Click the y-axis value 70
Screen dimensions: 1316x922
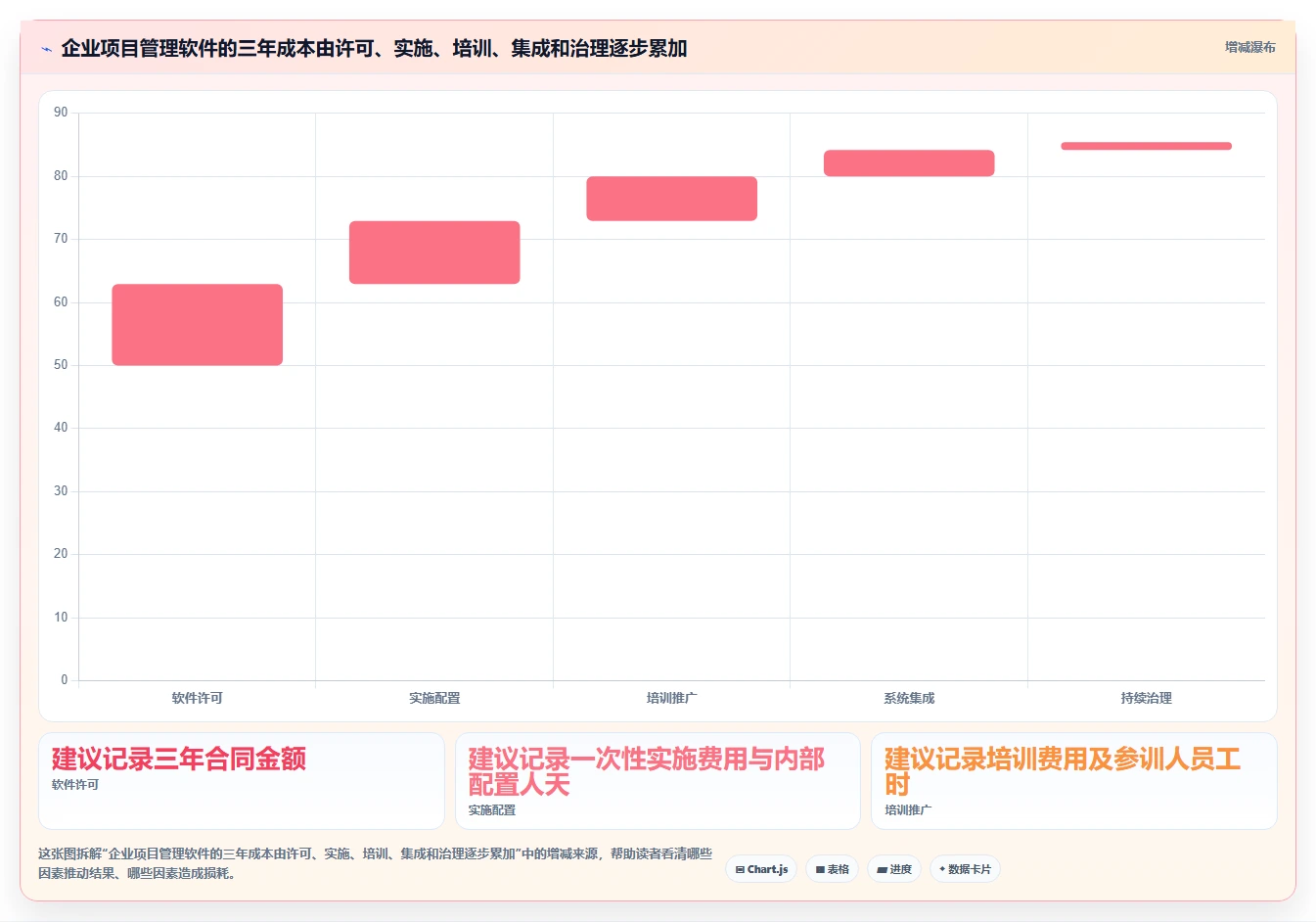pyautogui.click(x=61, y=239)
